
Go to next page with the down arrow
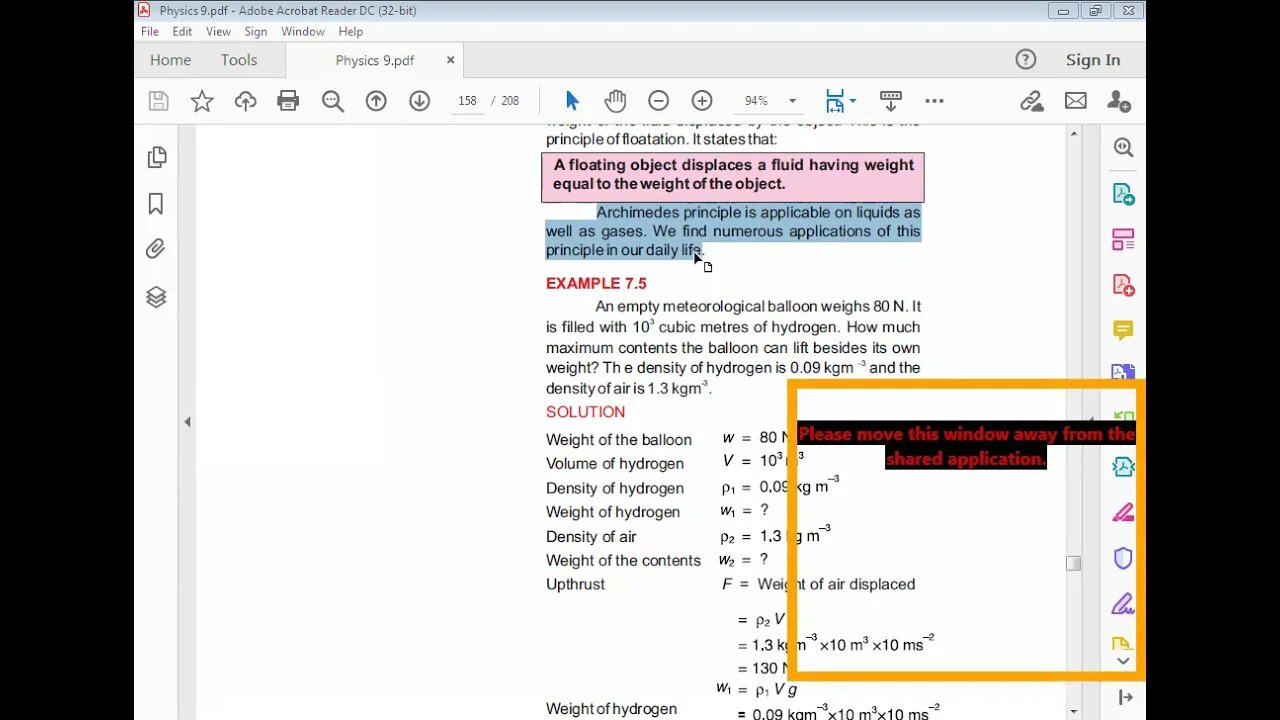coord(419,101)
